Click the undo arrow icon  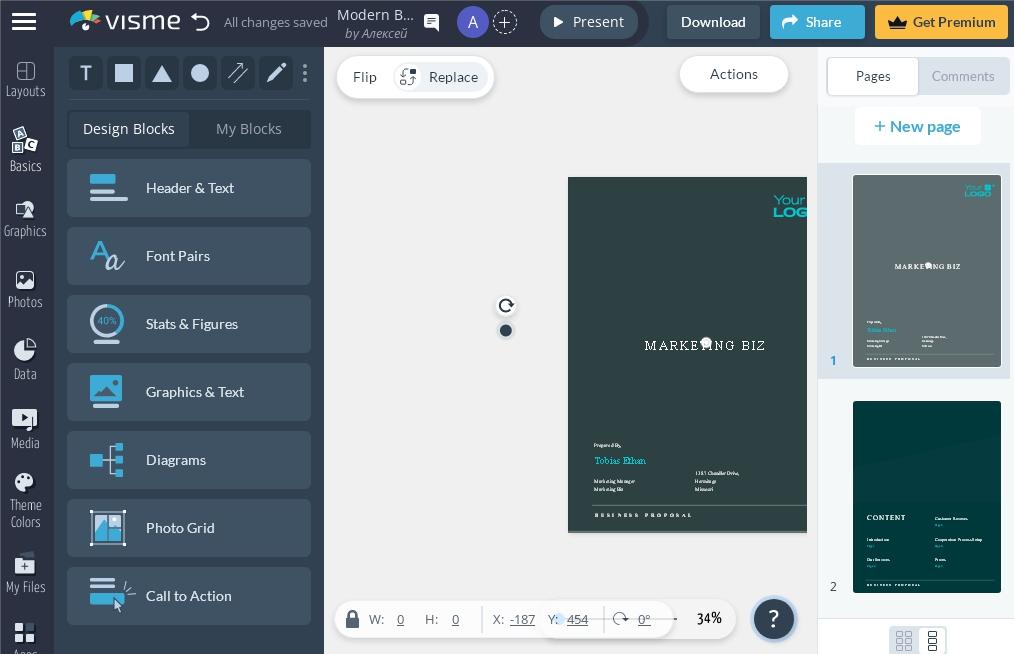(x=200, y=22)
